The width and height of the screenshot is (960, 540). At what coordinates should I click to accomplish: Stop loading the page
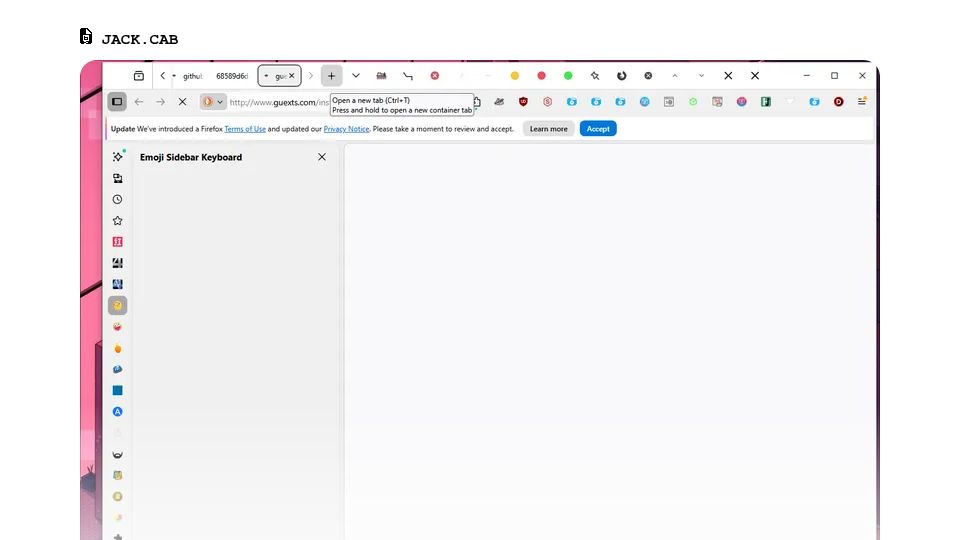(x=182, y=102)
